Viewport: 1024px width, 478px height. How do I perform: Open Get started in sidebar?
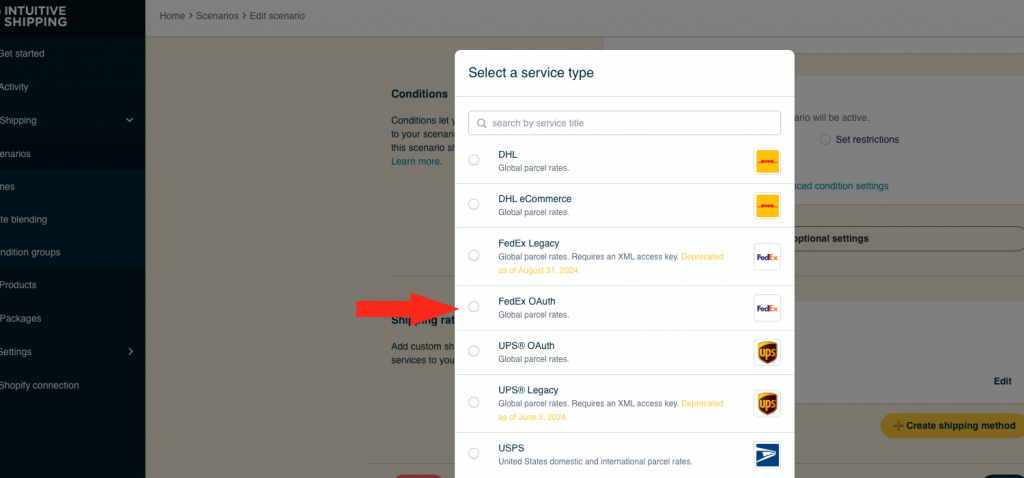coord(22,54)
